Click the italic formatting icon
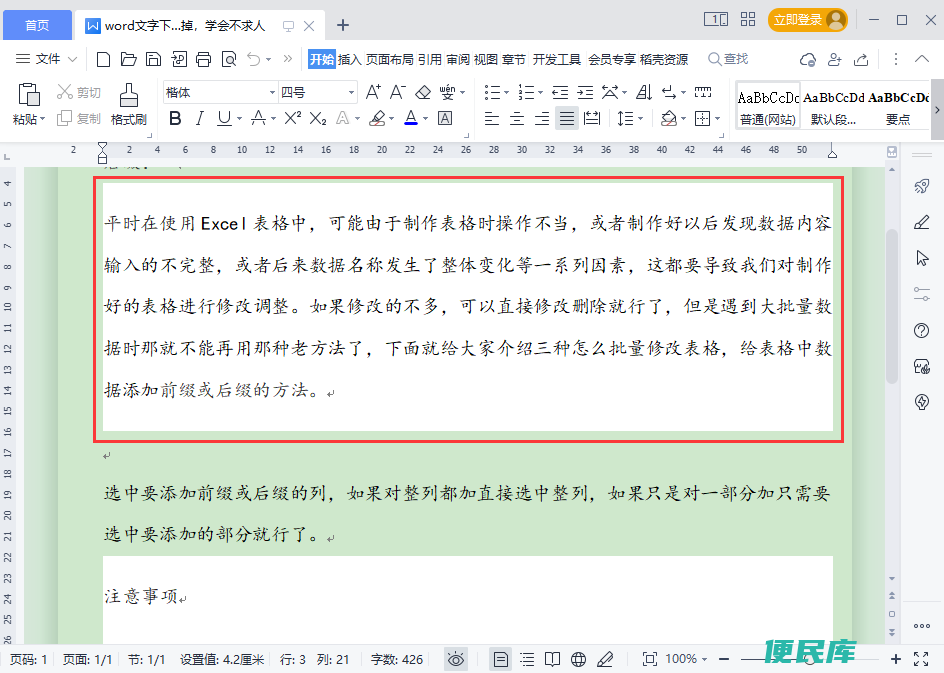 [x=199, y=119]
